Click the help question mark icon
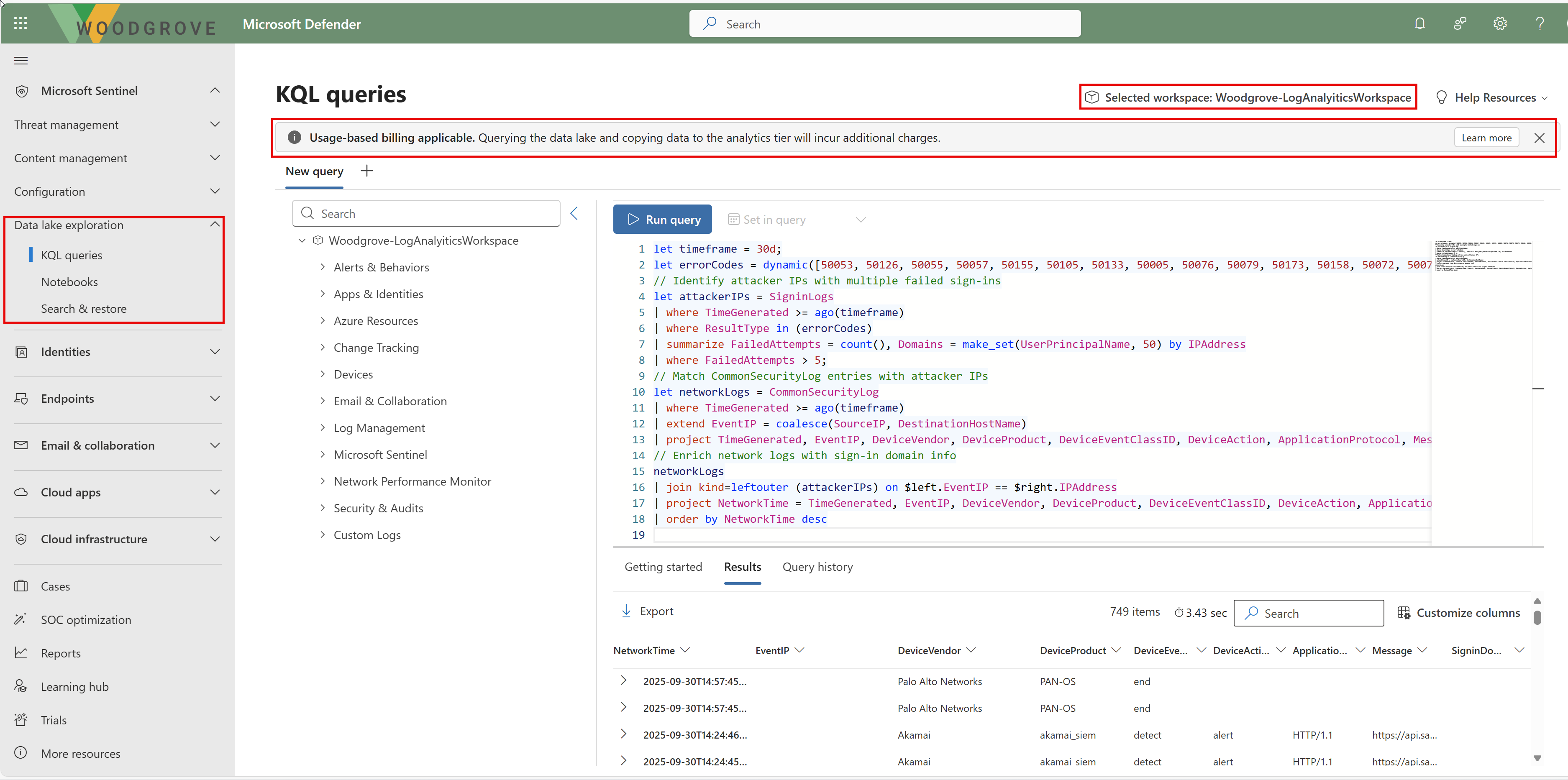This screenshot has height=780, width=1568. (x=1540, y=24)
